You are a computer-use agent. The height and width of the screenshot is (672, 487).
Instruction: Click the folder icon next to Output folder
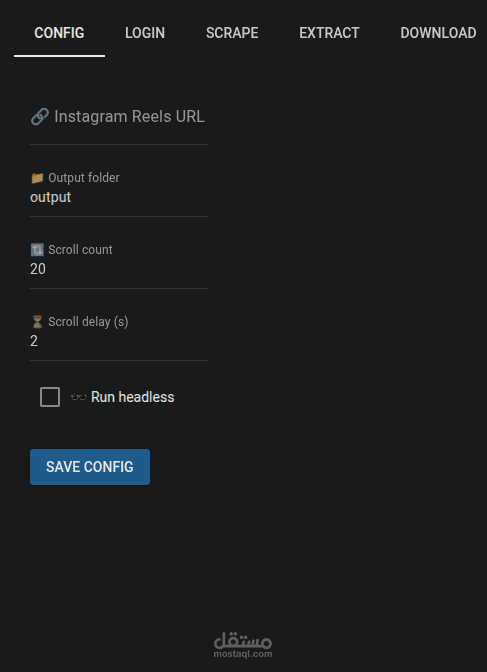37,178
